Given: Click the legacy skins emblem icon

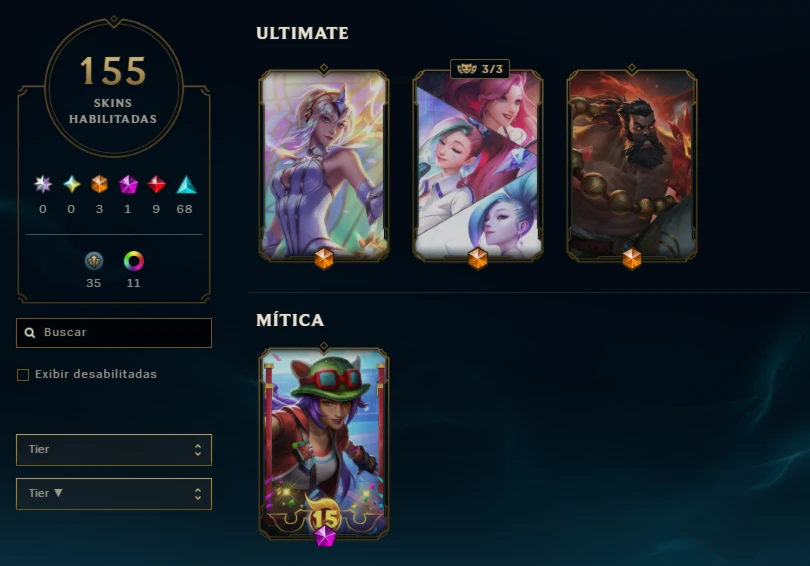Looking at the screenshot, I should (94, 261).
